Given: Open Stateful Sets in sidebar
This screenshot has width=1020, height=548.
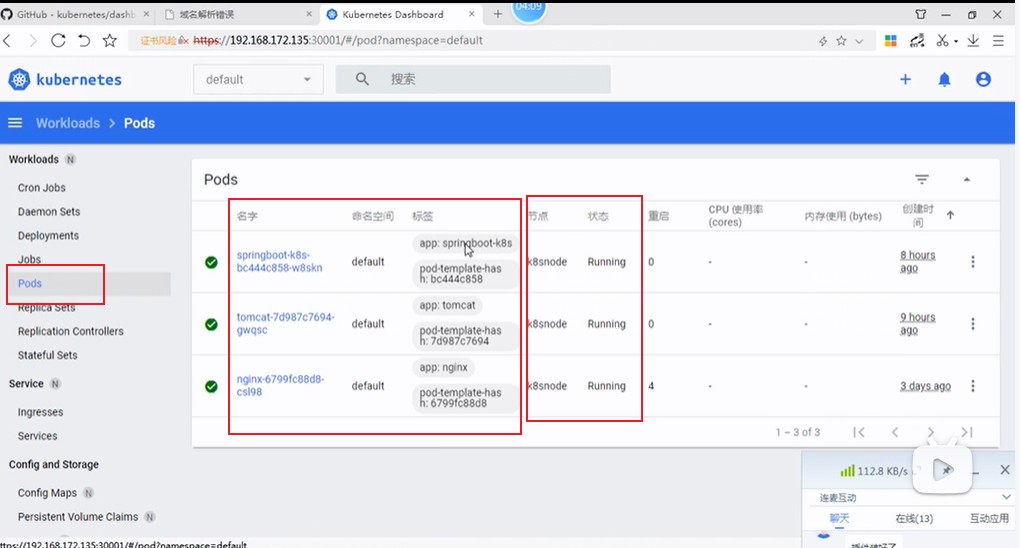Looking at the screenshot, I should tap(47, 355).
